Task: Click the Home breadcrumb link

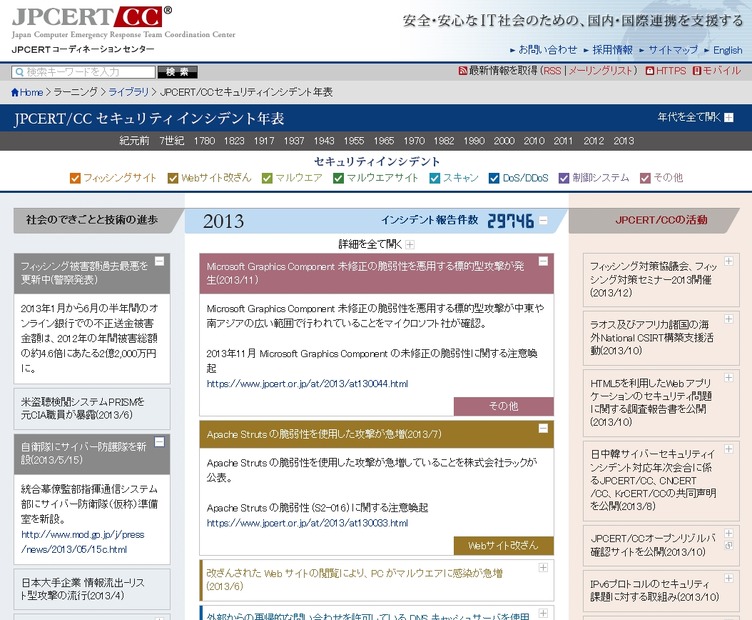Action: [31, 93]
